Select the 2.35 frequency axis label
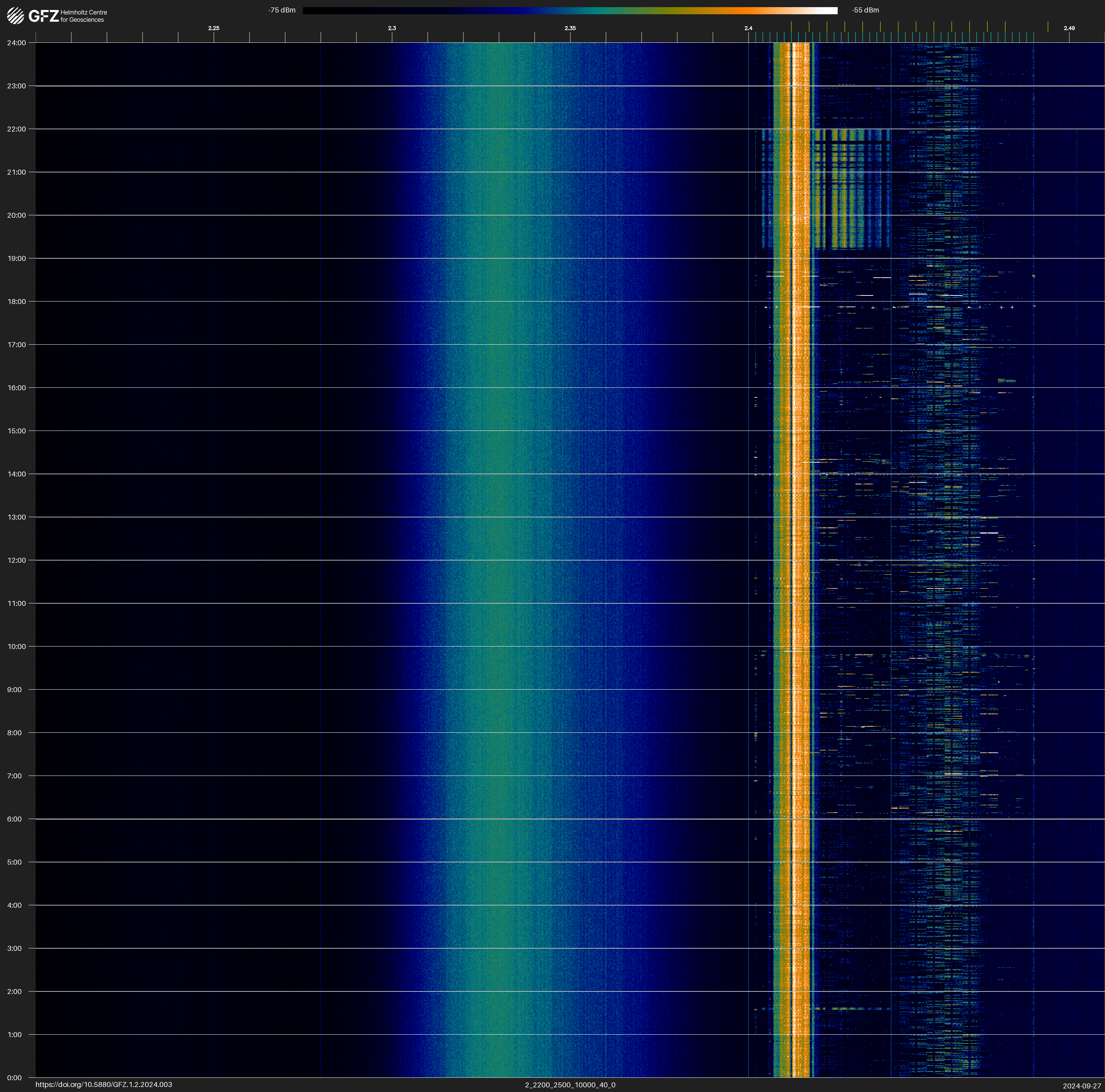This screenshot has width=1105, height=1092. 570,28
